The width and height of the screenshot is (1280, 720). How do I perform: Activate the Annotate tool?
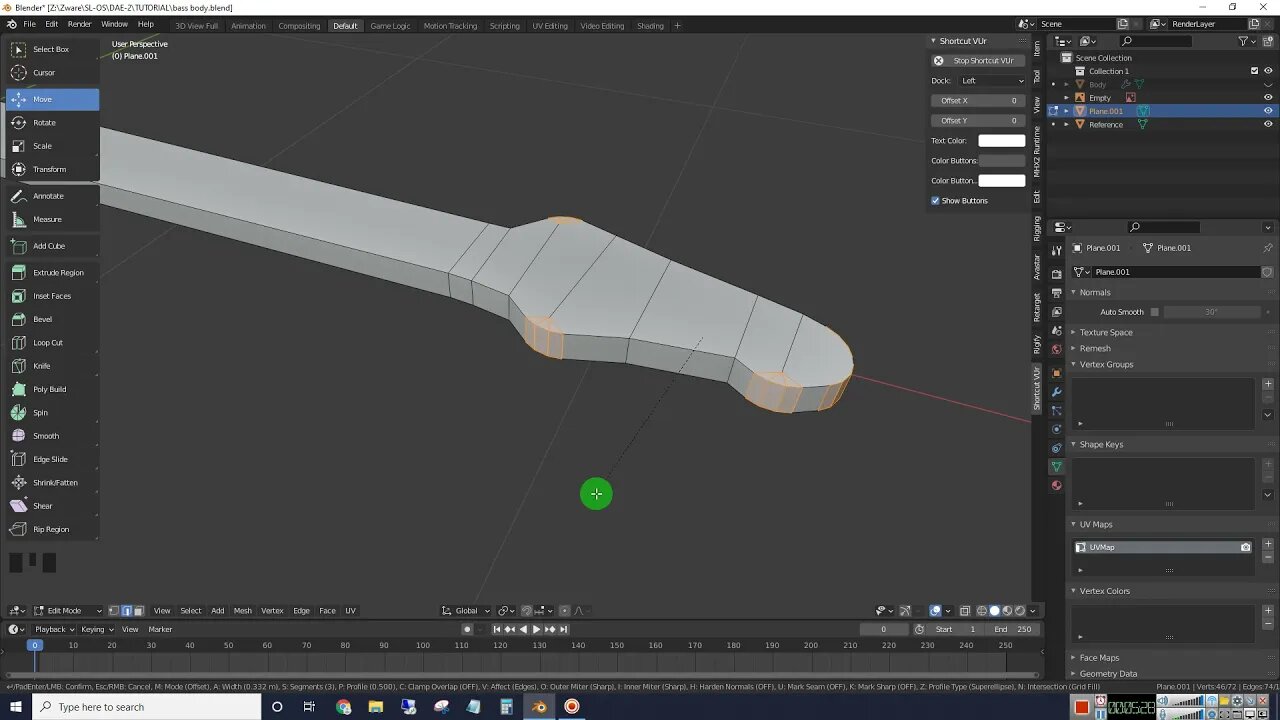click(52, 196)
